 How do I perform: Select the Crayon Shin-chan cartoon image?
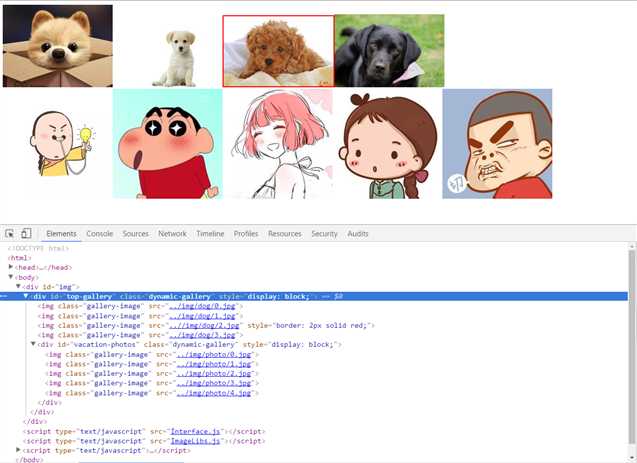[167, 144]
